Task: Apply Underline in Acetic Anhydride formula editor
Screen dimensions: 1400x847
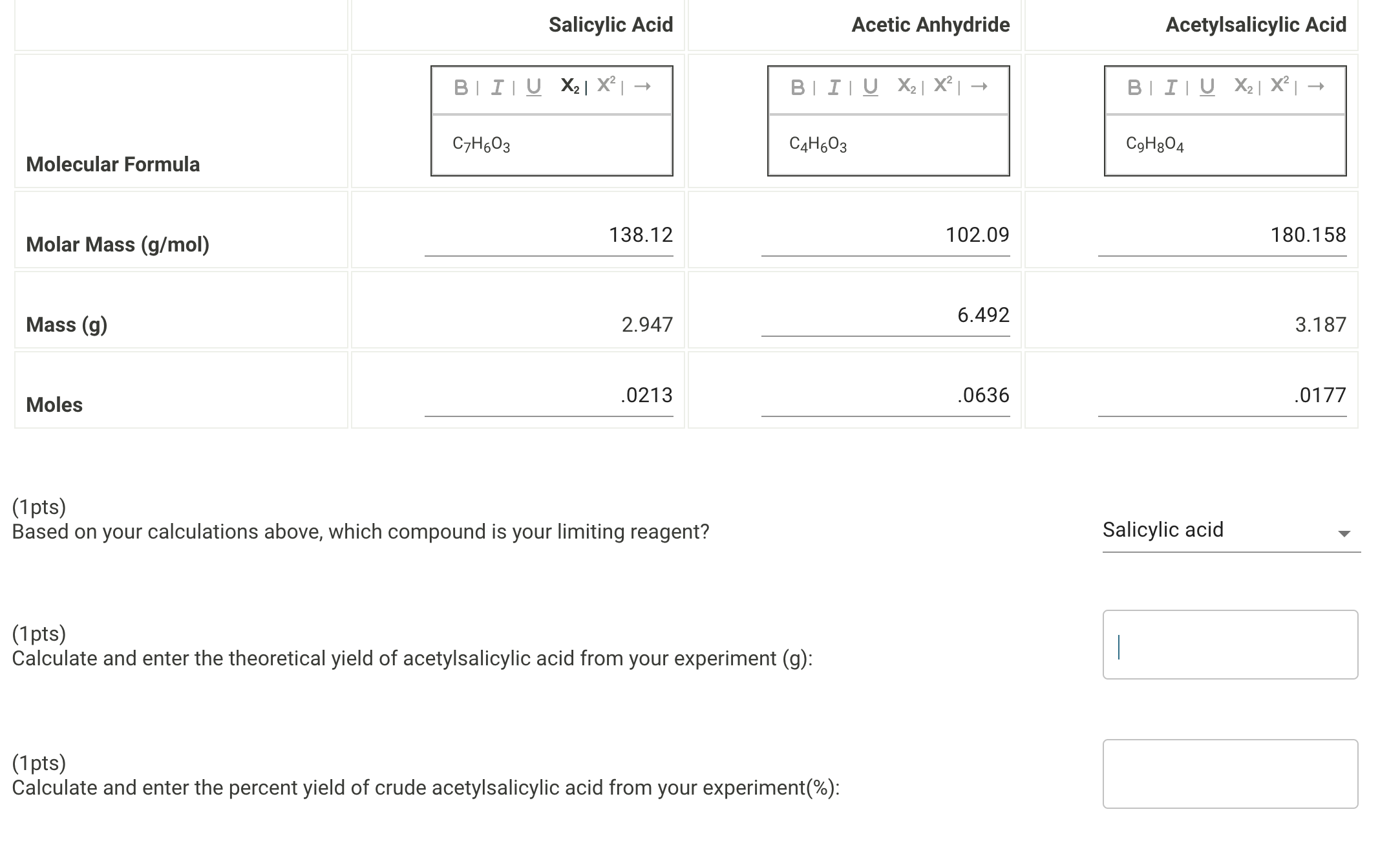Action: pyautogui.click(x=870, y=86)
